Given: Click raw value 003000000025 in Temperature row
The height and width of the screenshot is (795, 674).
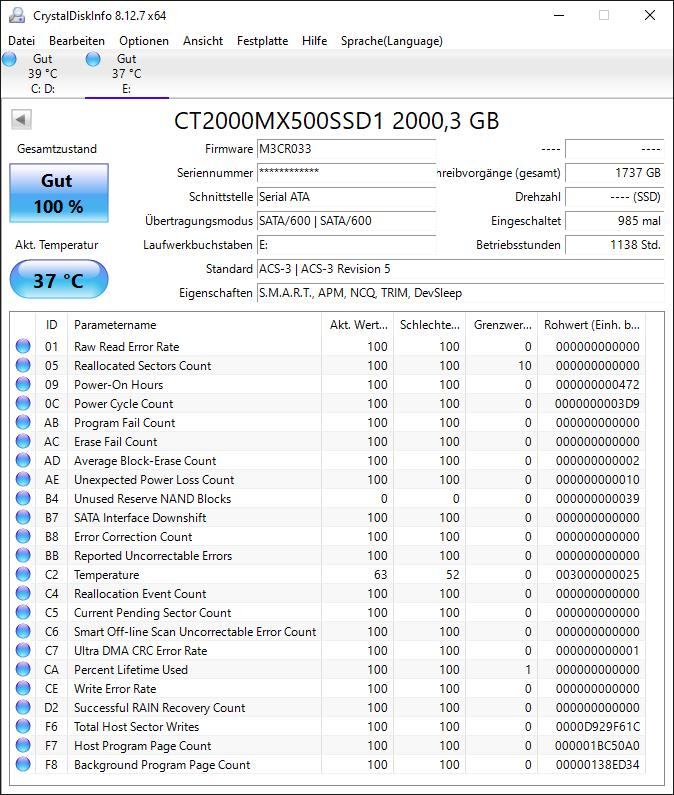Looking at the screenshot, I should (597, 574).
